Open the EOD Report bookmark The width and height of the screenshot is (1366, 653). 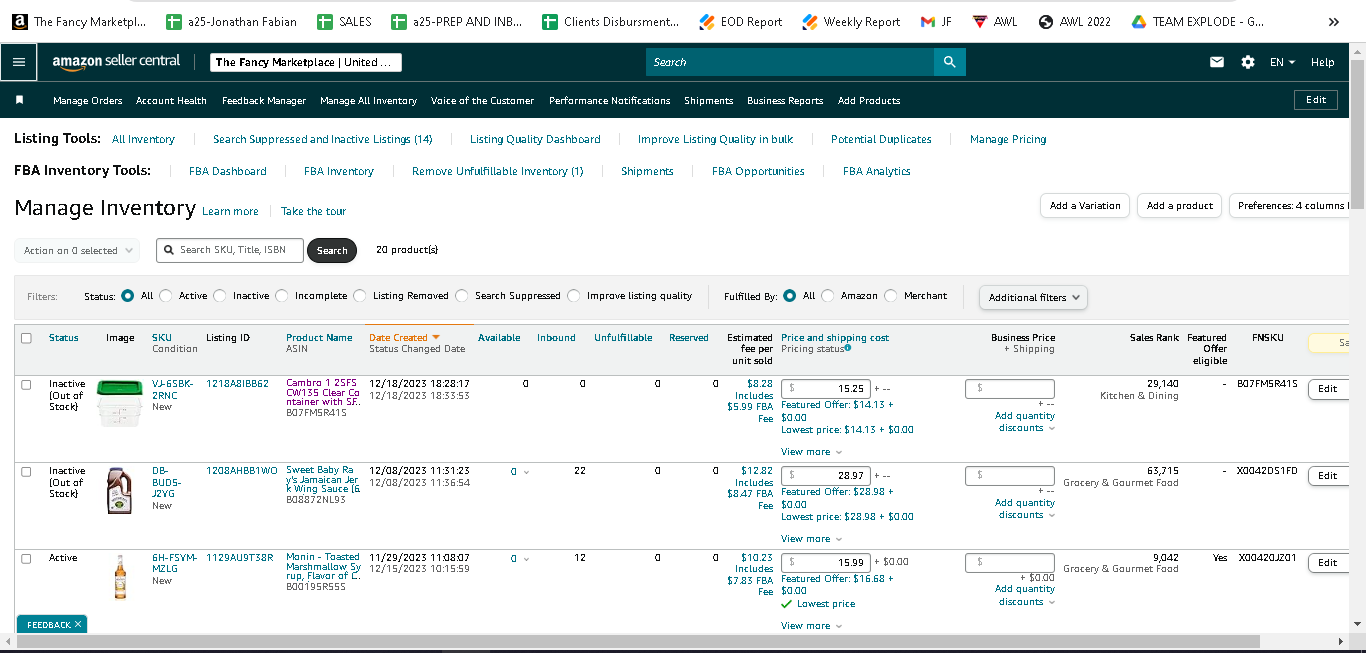tap(740, 21)
